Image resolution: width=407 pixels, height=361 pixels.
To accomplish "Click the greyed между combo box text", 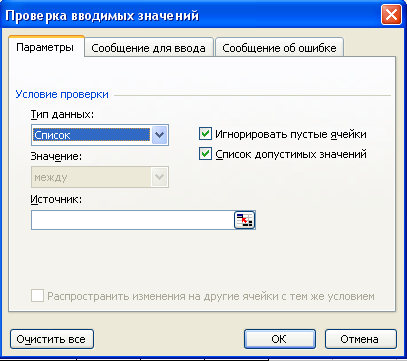I will [x=51, y=177].
